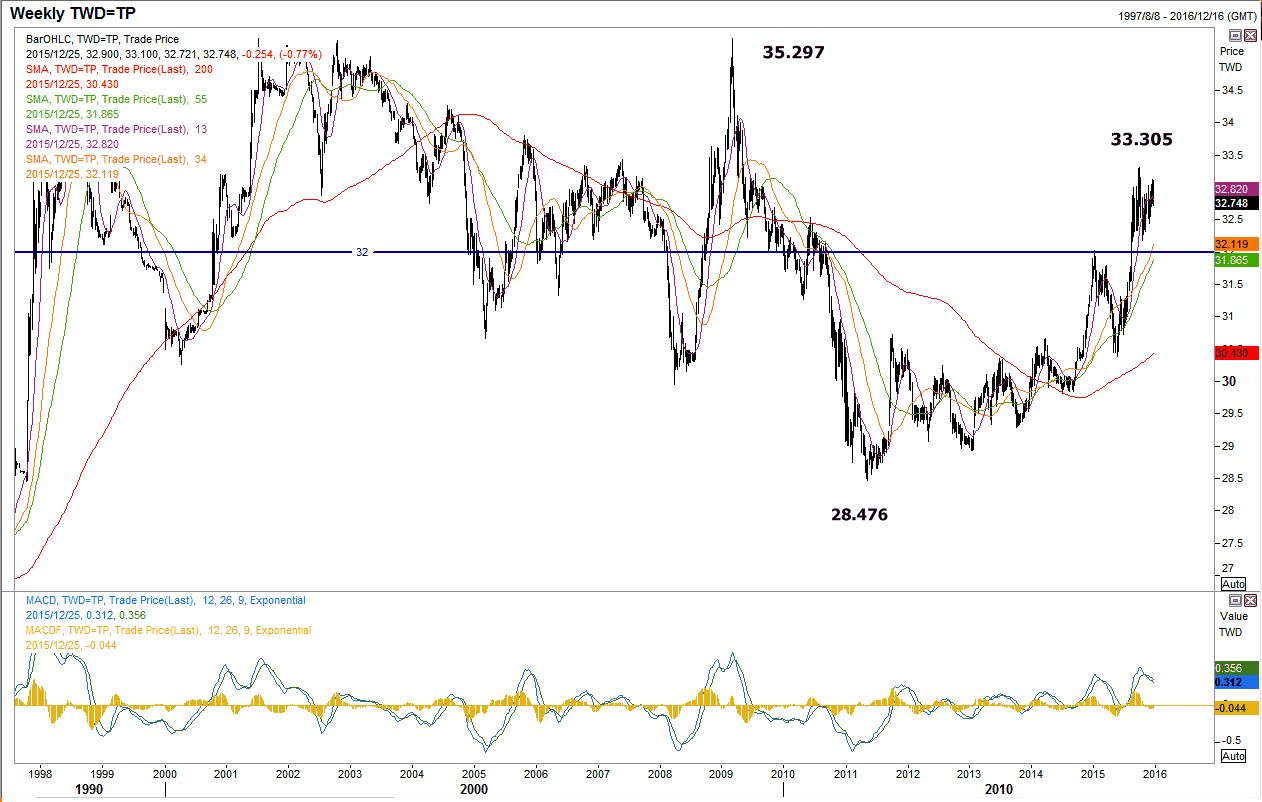Select the MACD legend label
The image size is (1262, 802).
[165, 600]
